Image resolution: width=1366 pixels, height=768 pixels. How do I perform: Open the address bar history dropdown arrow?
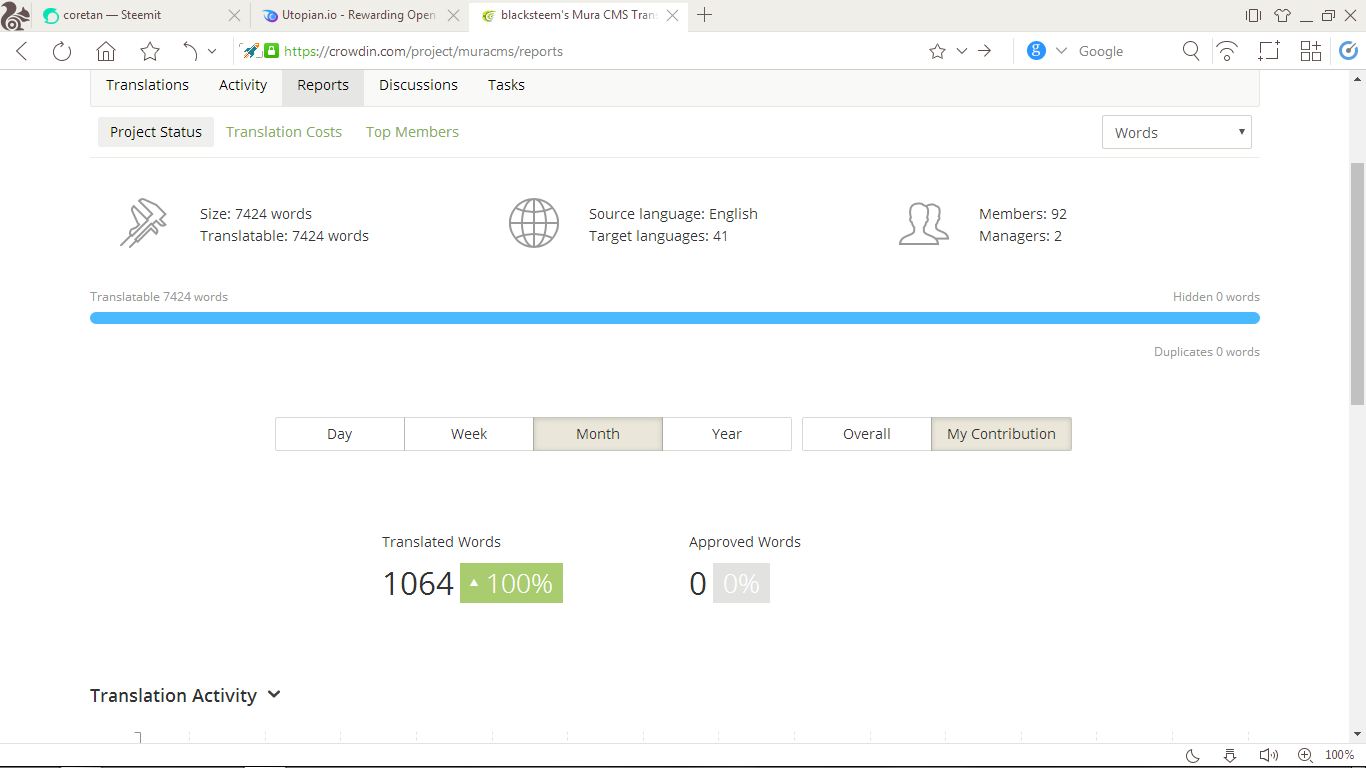[962, 51]
